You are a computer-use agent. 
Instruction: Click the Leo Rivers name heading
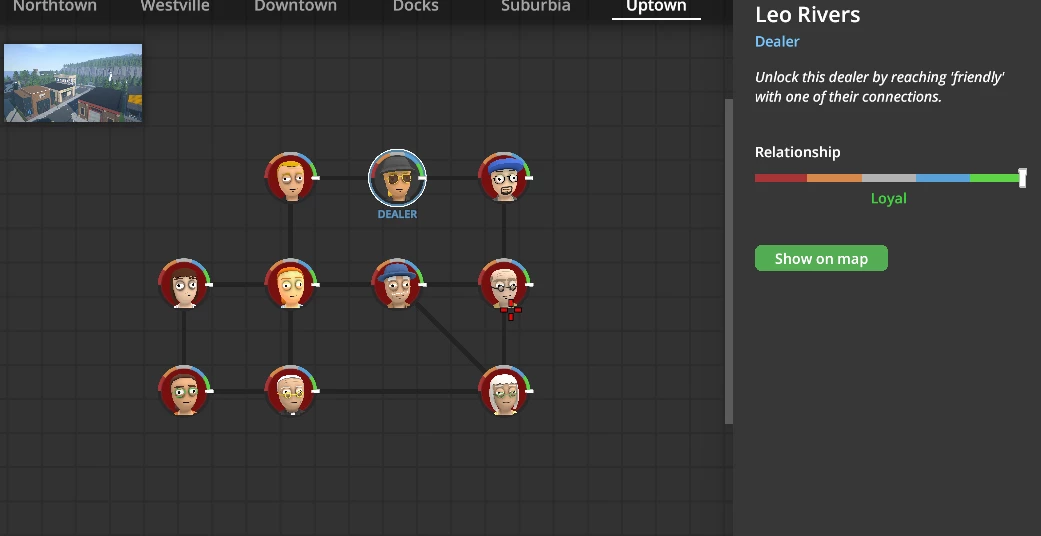click(x=807, y=15)
